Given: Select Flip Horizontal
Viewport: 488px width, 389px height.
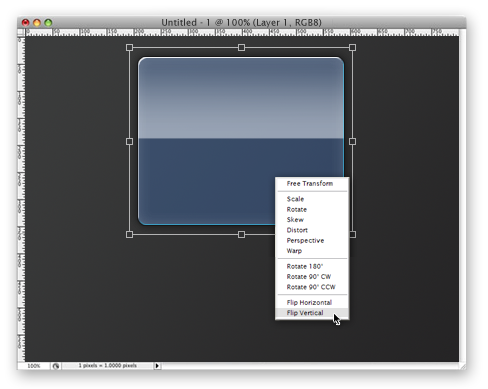Looking at the screenshot, I should point(312,302).
